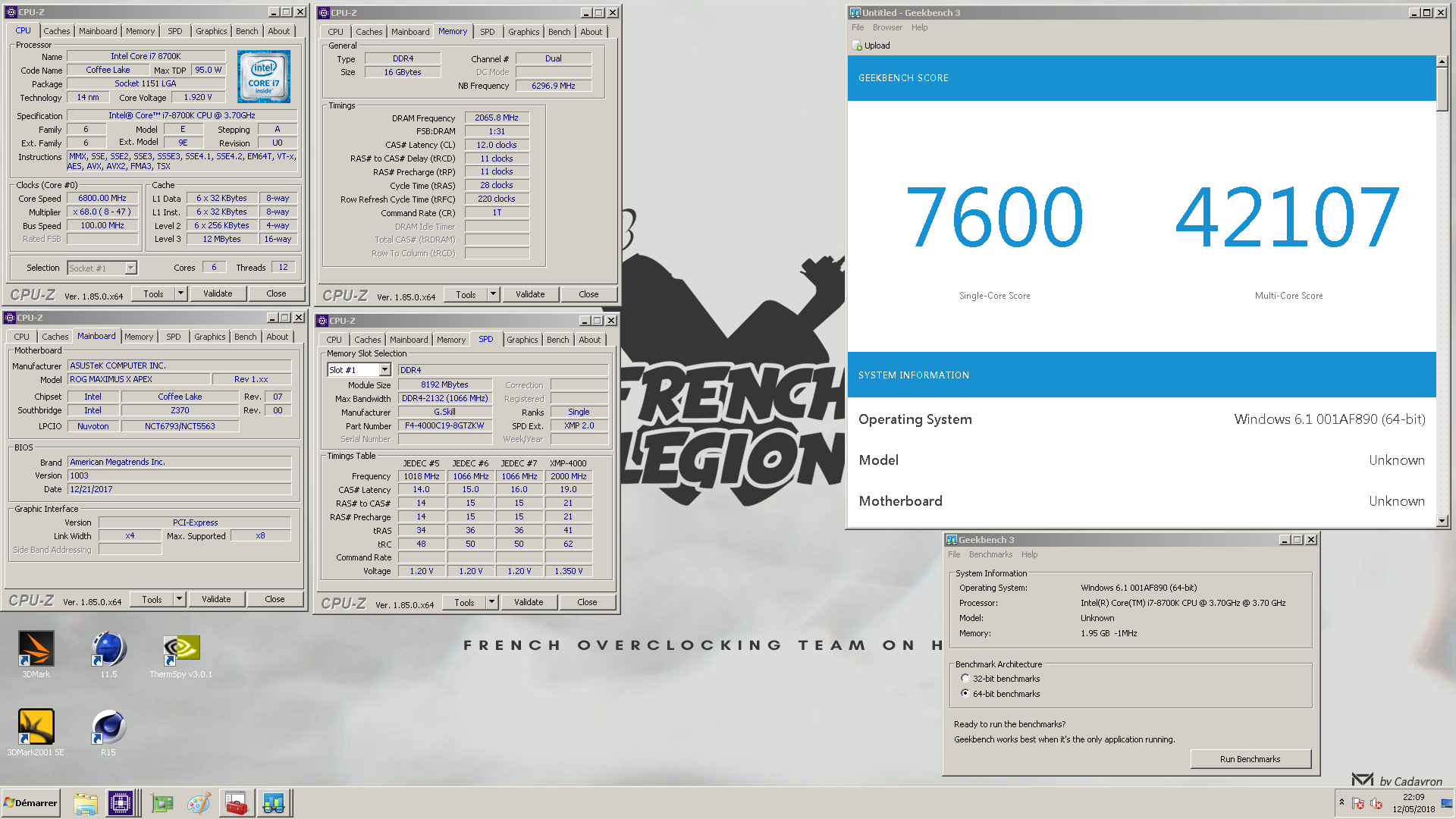This screenshot has width=1456, height=819.
Task: Open the Browser menu in Geekbench results
Action: [x=887, y=27]
